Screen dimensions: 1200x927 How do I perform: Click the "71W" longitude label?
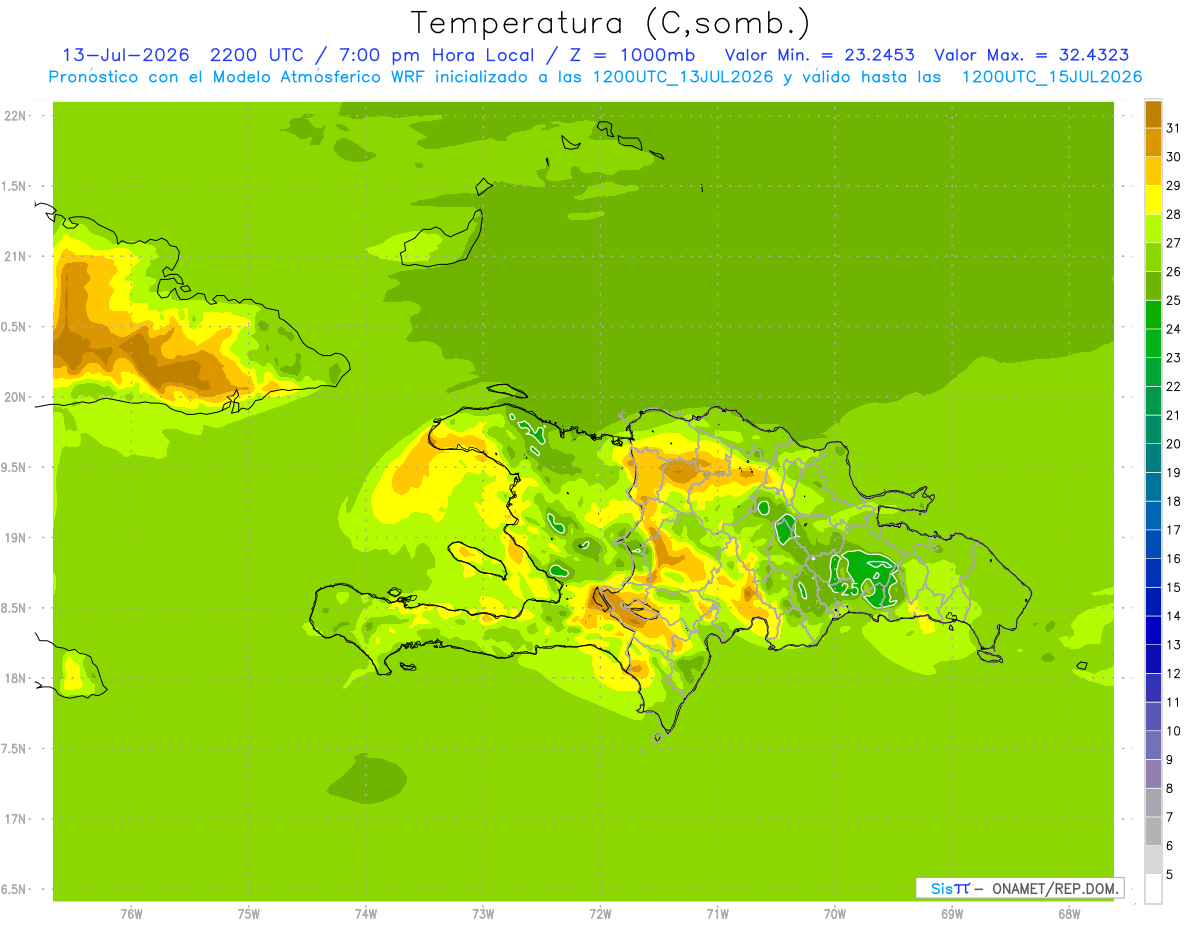tap(717, 914)
